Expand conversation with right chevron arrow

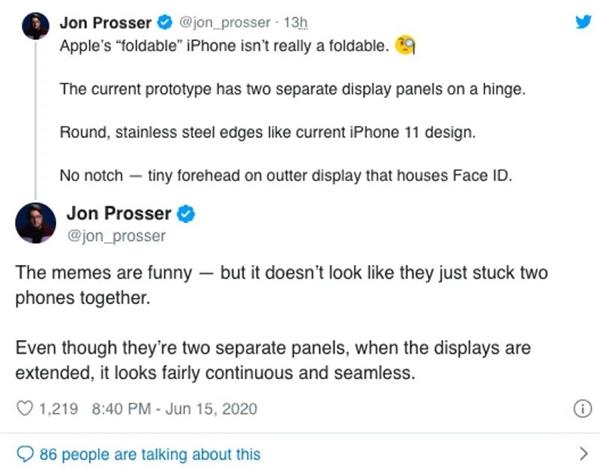coord(575,453)
